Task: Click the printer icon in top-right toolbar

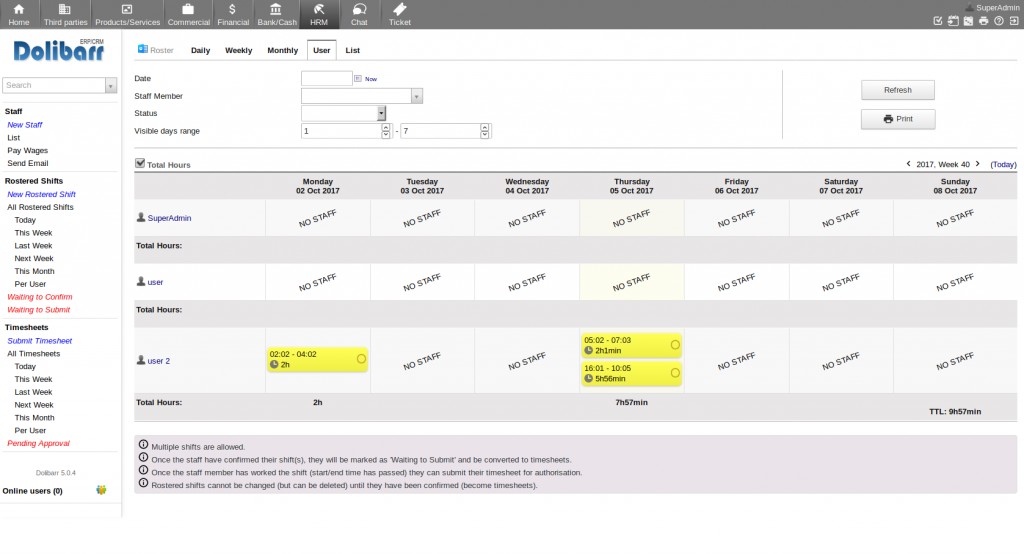Action: (x=984, y=21)
